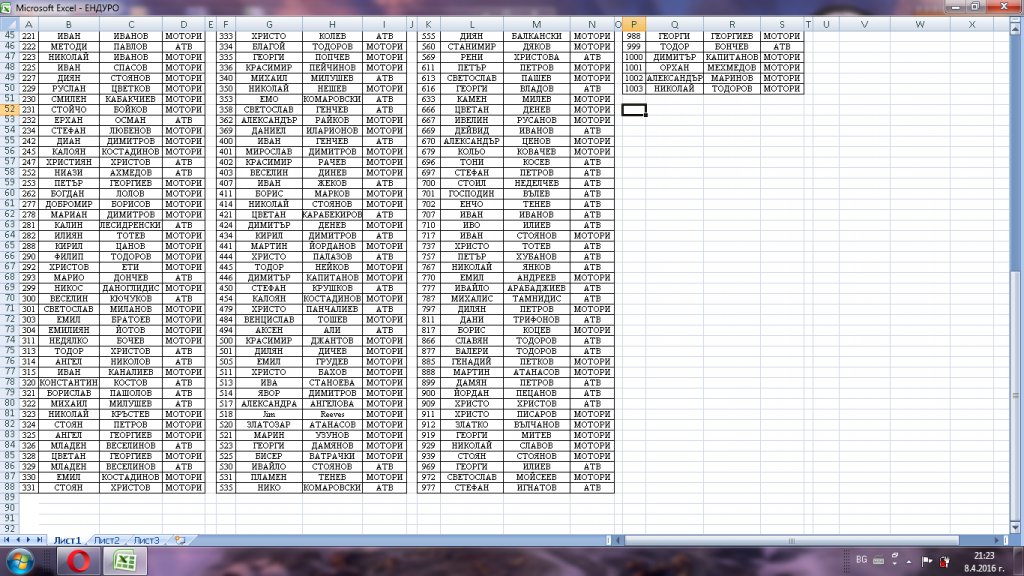Select the cell containing КАБАКЧИЕВ
Viewport: 1024px width, 576px height.
pyautogui.click(x=131, y=99)
